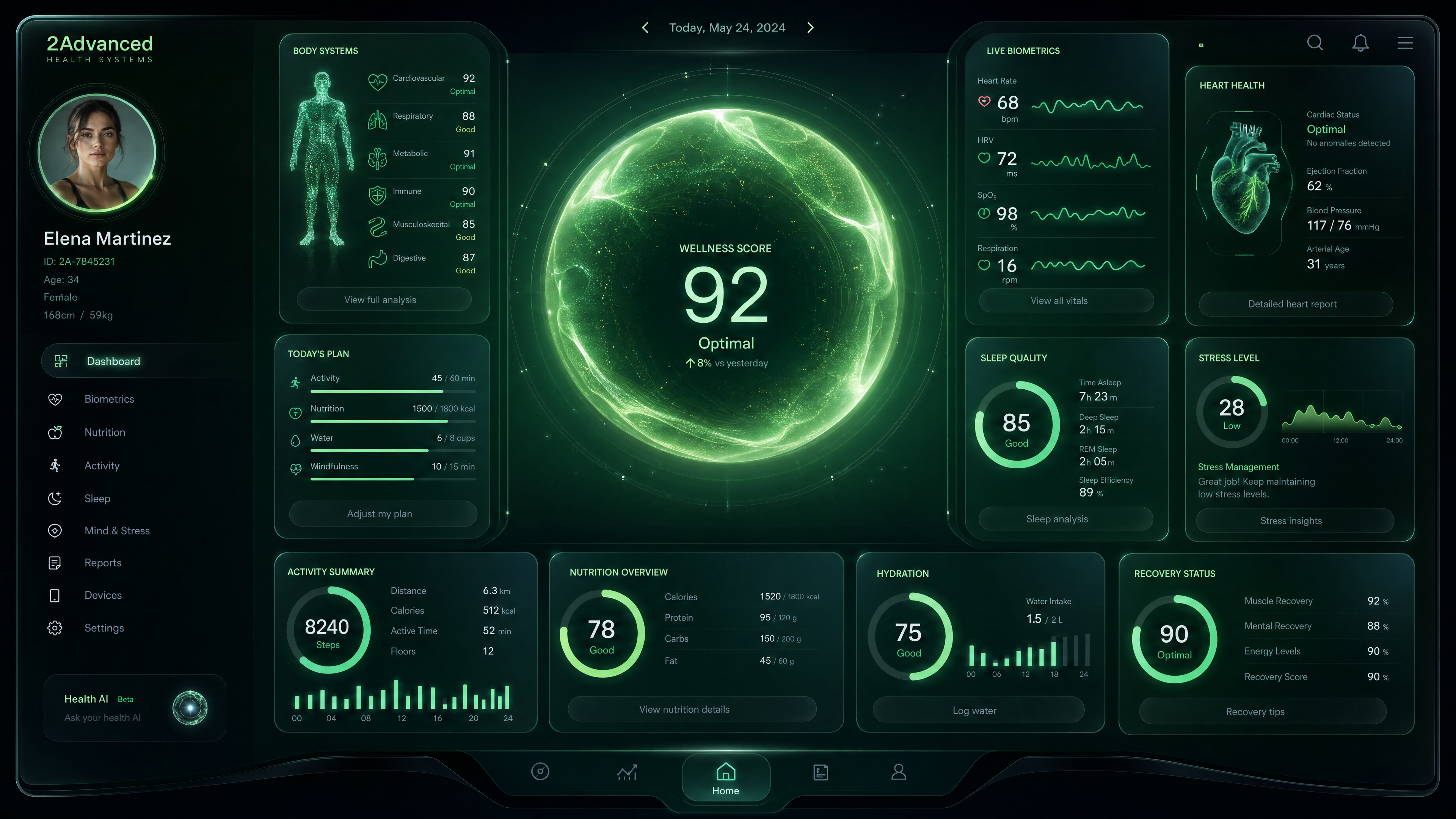The image size is (1456, 819).
Task: Click the Digestive stomach icon
Action: (378, 259)
